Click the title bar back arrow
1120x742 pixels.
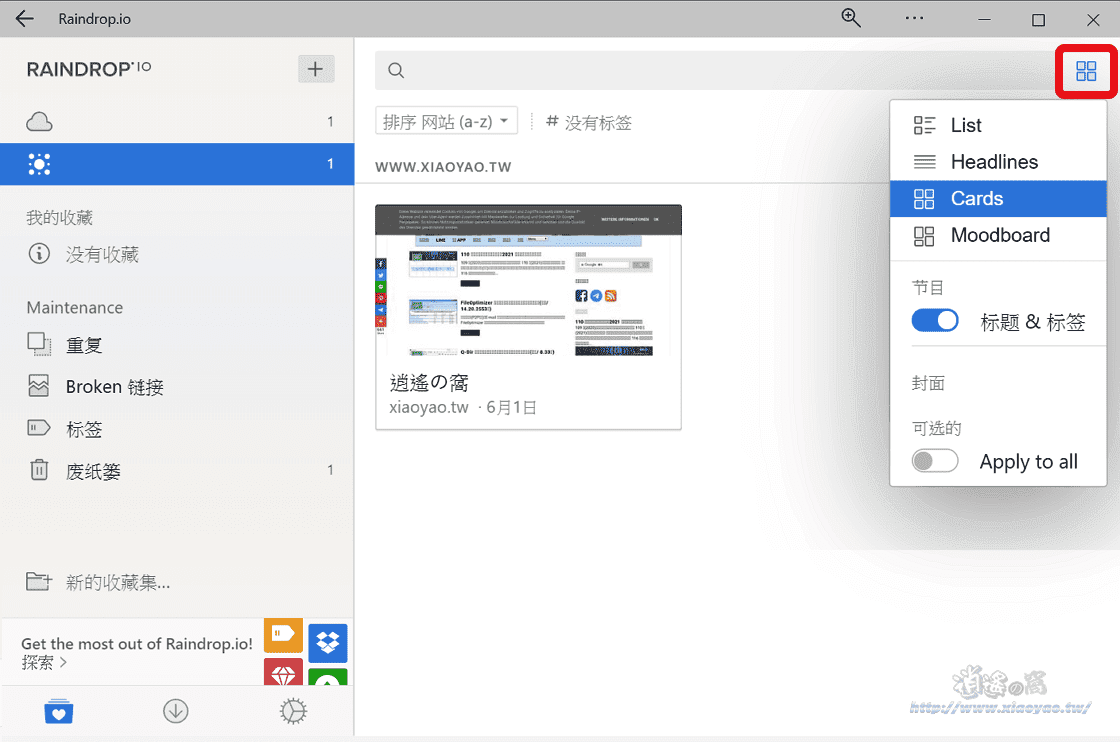24,19
